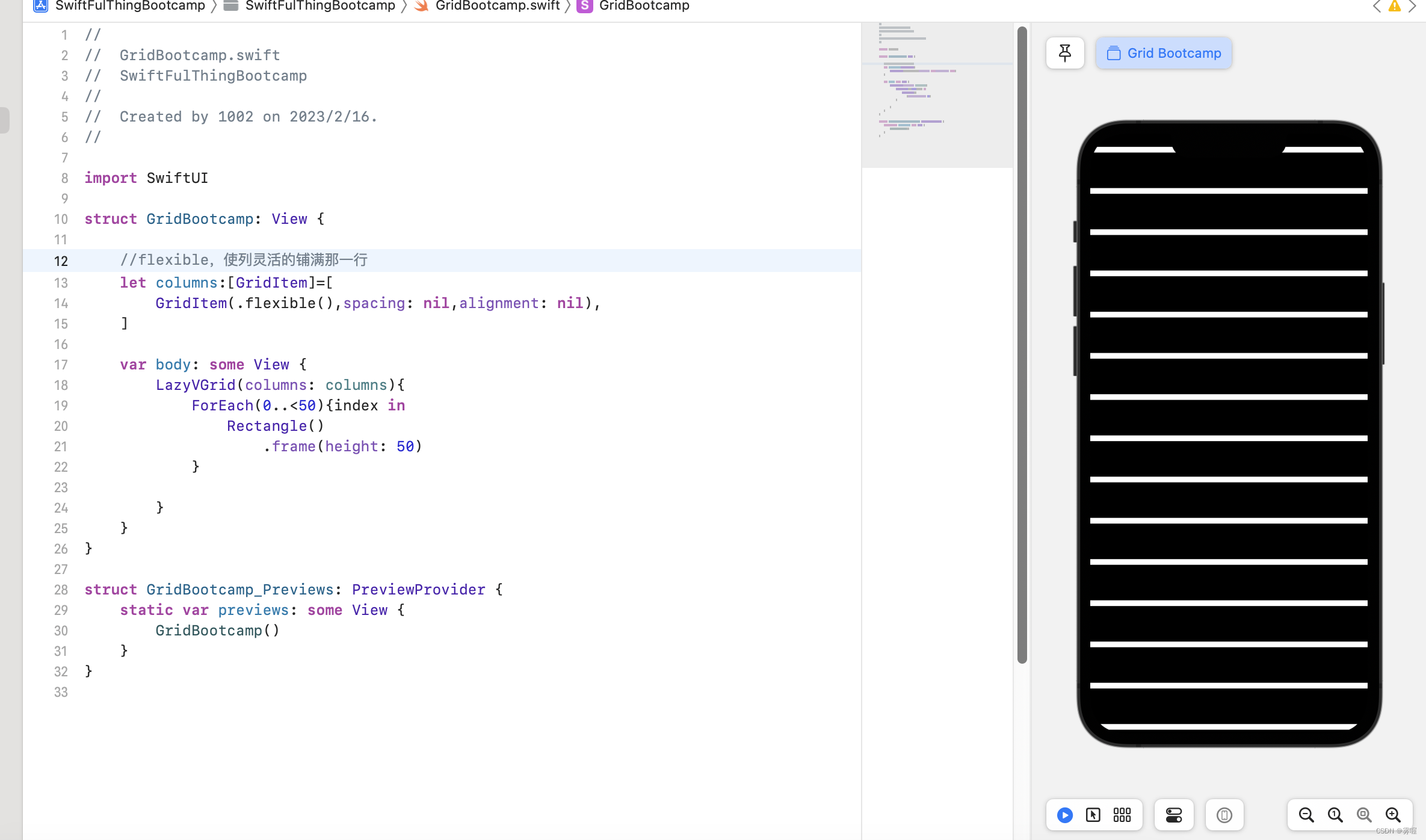The width and height of the screenshot is (1426, 840).
Task: Zoom preview to 100 percent
Action: point(1335,815)
